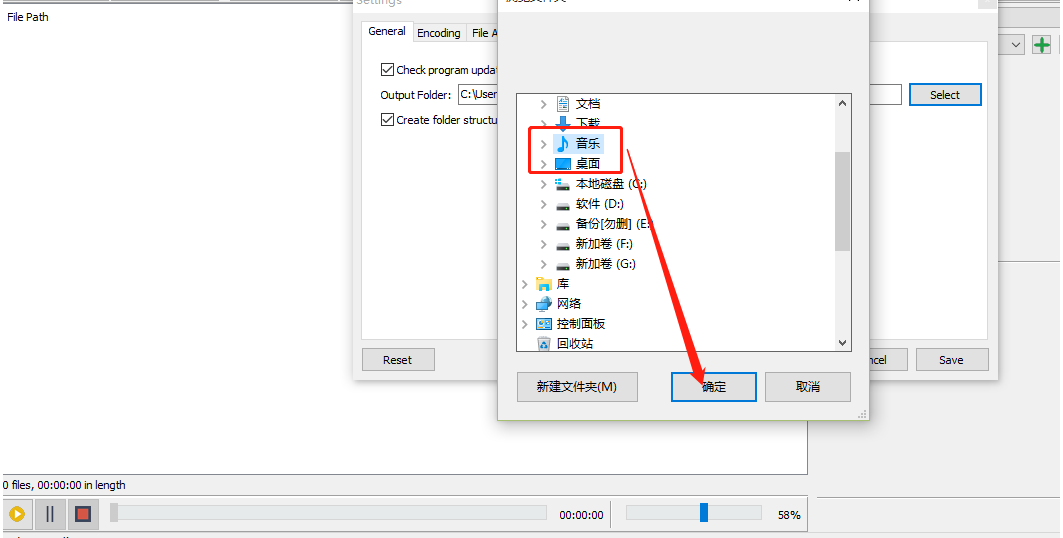The height and width of the screenshot is (538, 1063).
Task: Confirm folder with 确定 button
Action: tap(714, 387)
